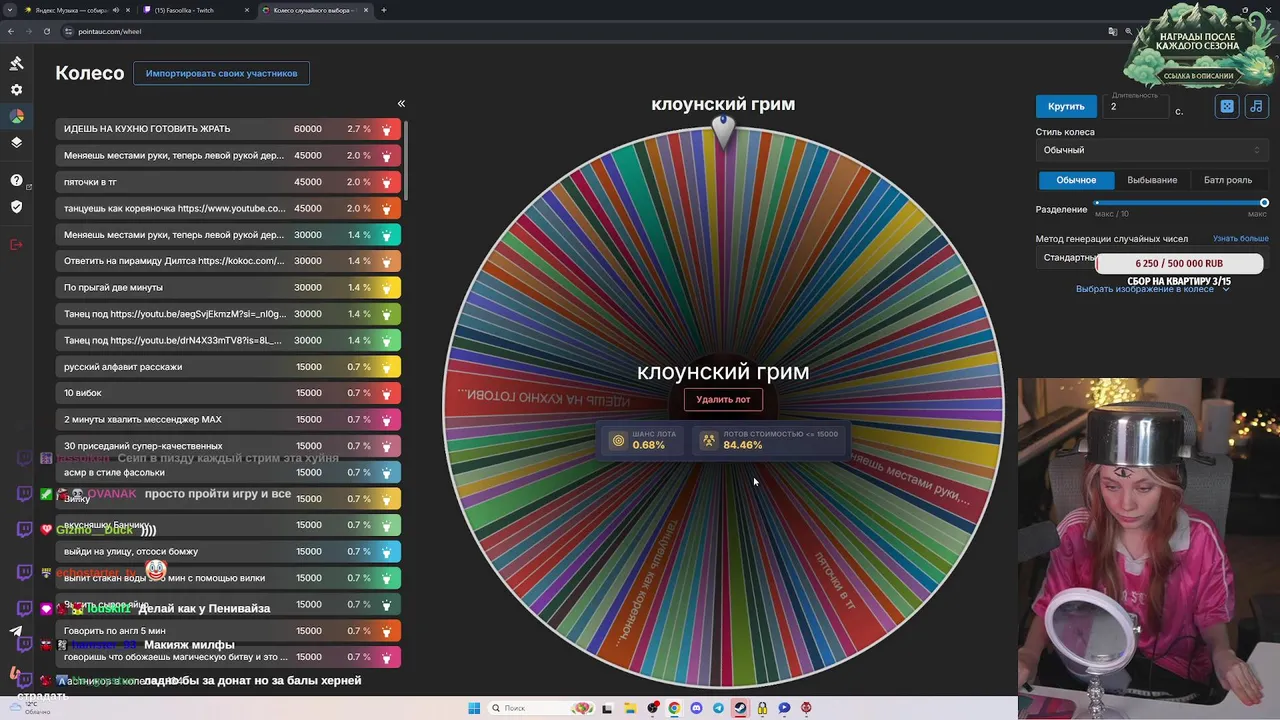The width and height of the screenshot is (1280, 720).
Task: Click winner icon of Ответить на пирамиду row
Action: 386,261
